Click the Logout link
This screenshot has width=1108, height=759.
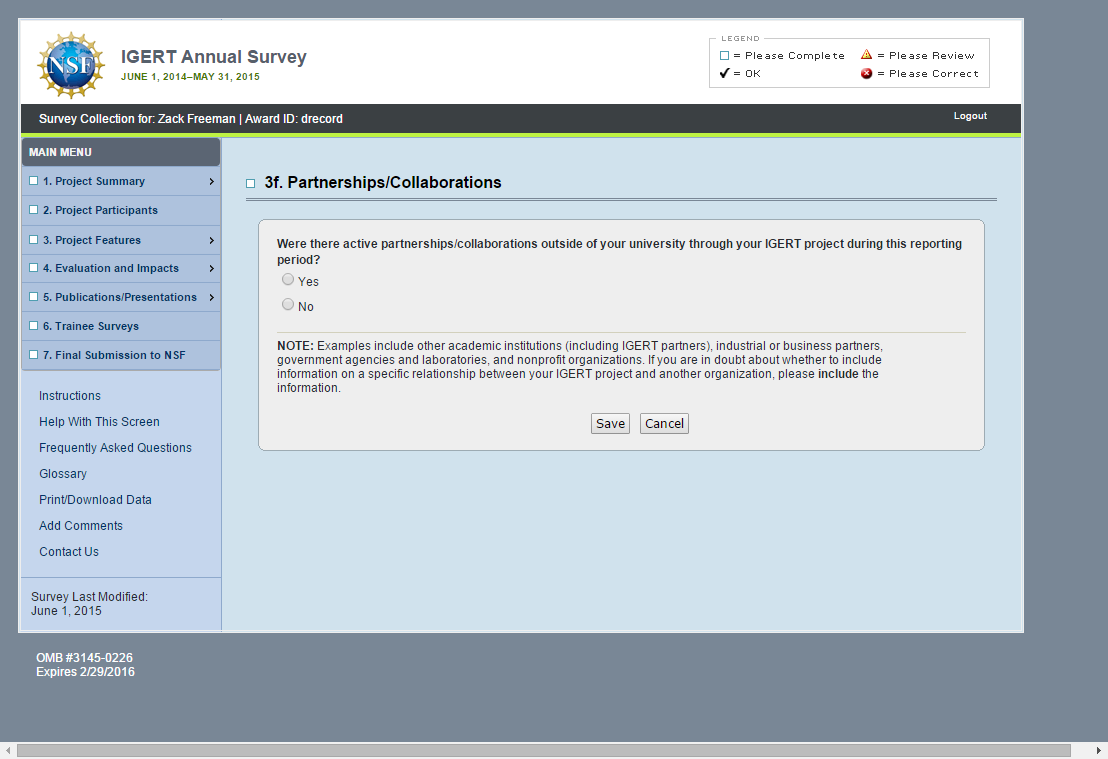[x=970, y=116]
